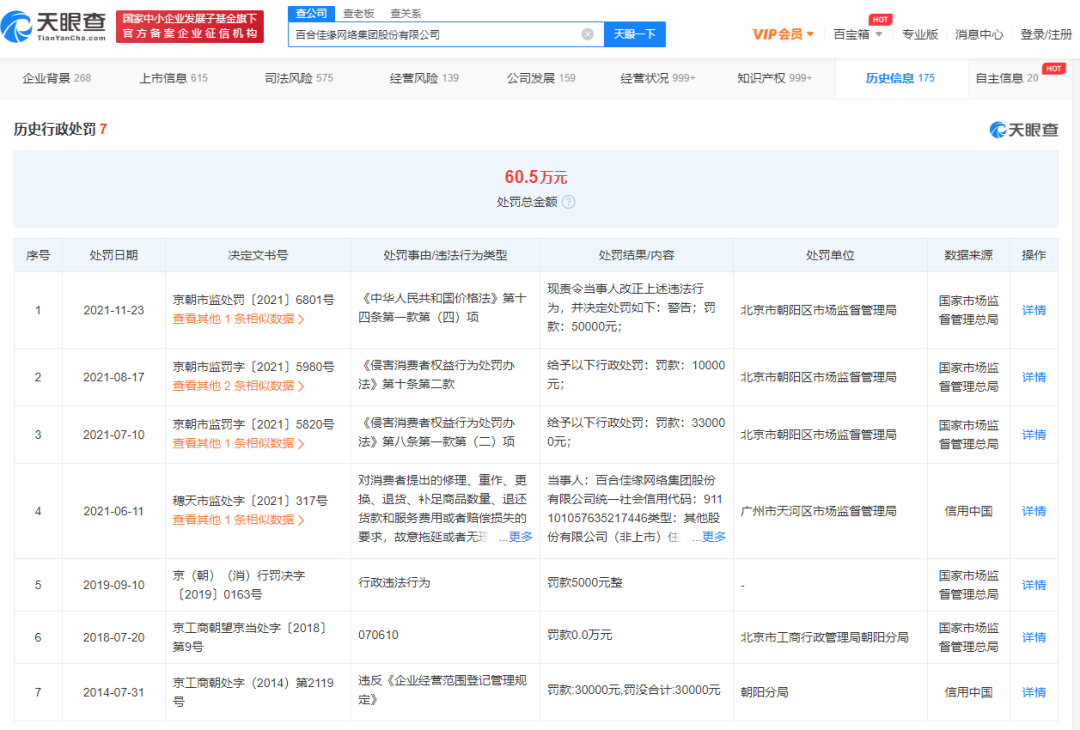Expand the 百宝箱 dropdown menu

click(x=858, y=34)
